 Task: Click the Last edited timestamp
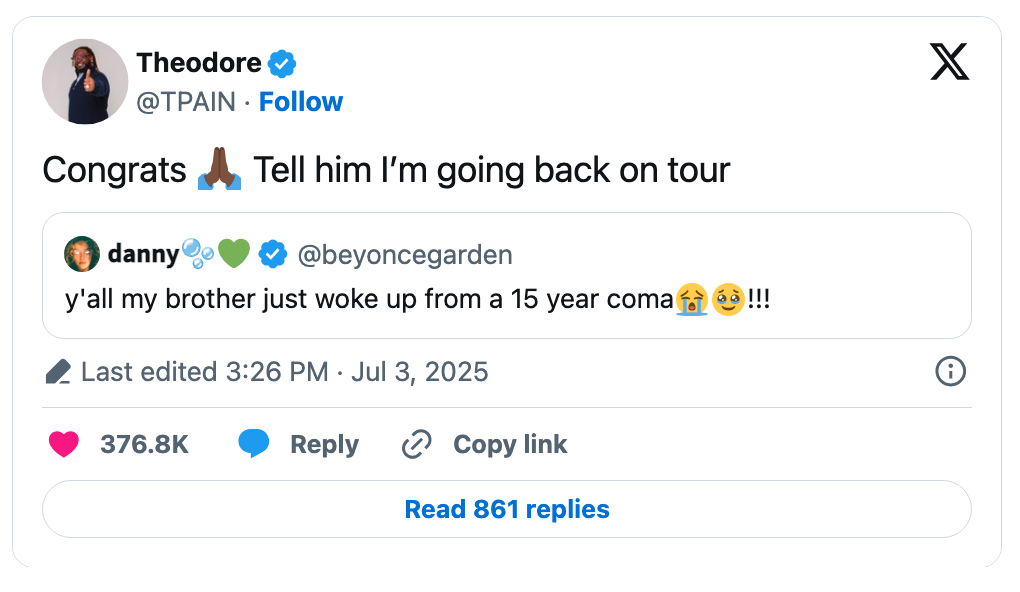283,371
